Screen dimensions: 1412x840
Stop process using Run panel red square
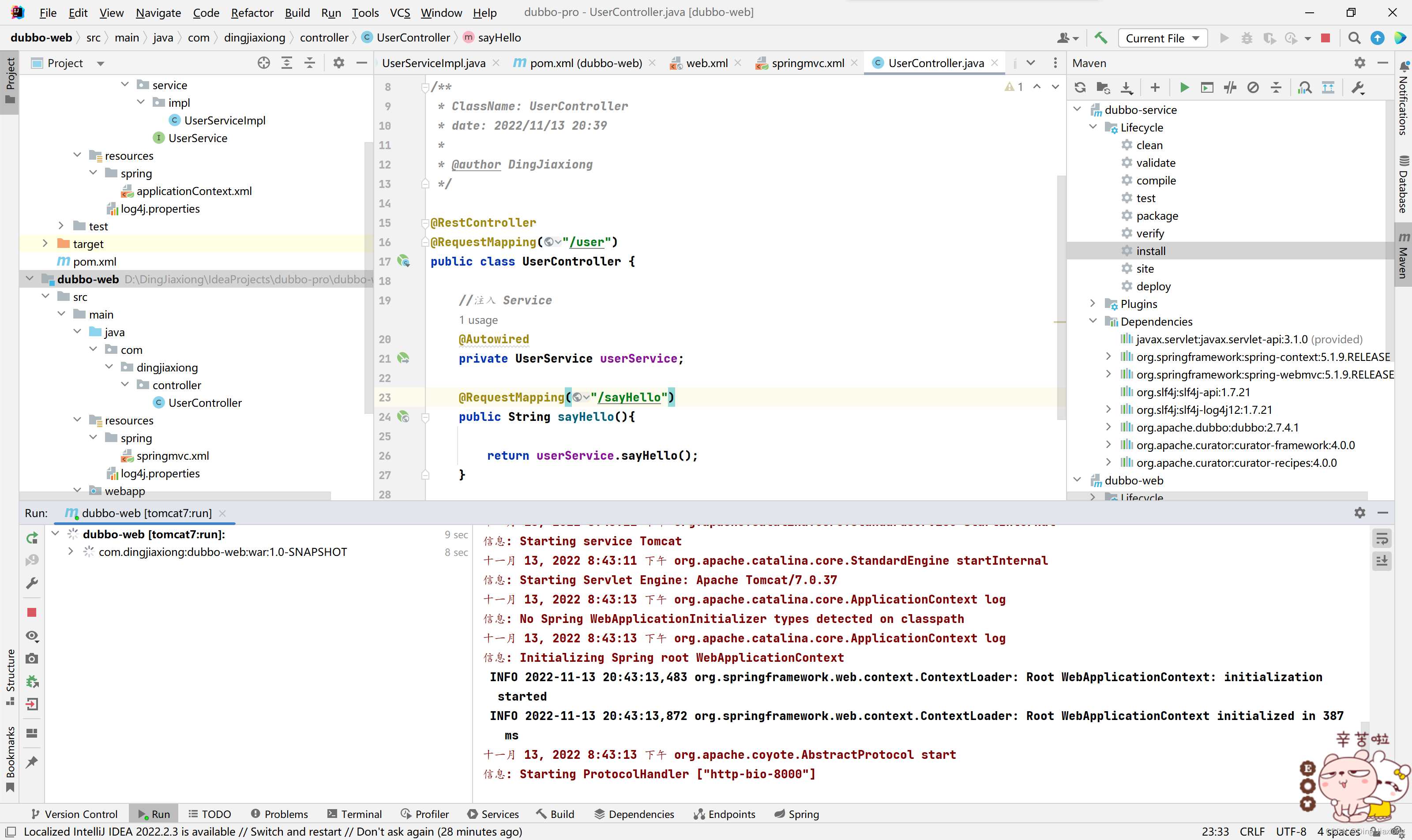[32, 612]
